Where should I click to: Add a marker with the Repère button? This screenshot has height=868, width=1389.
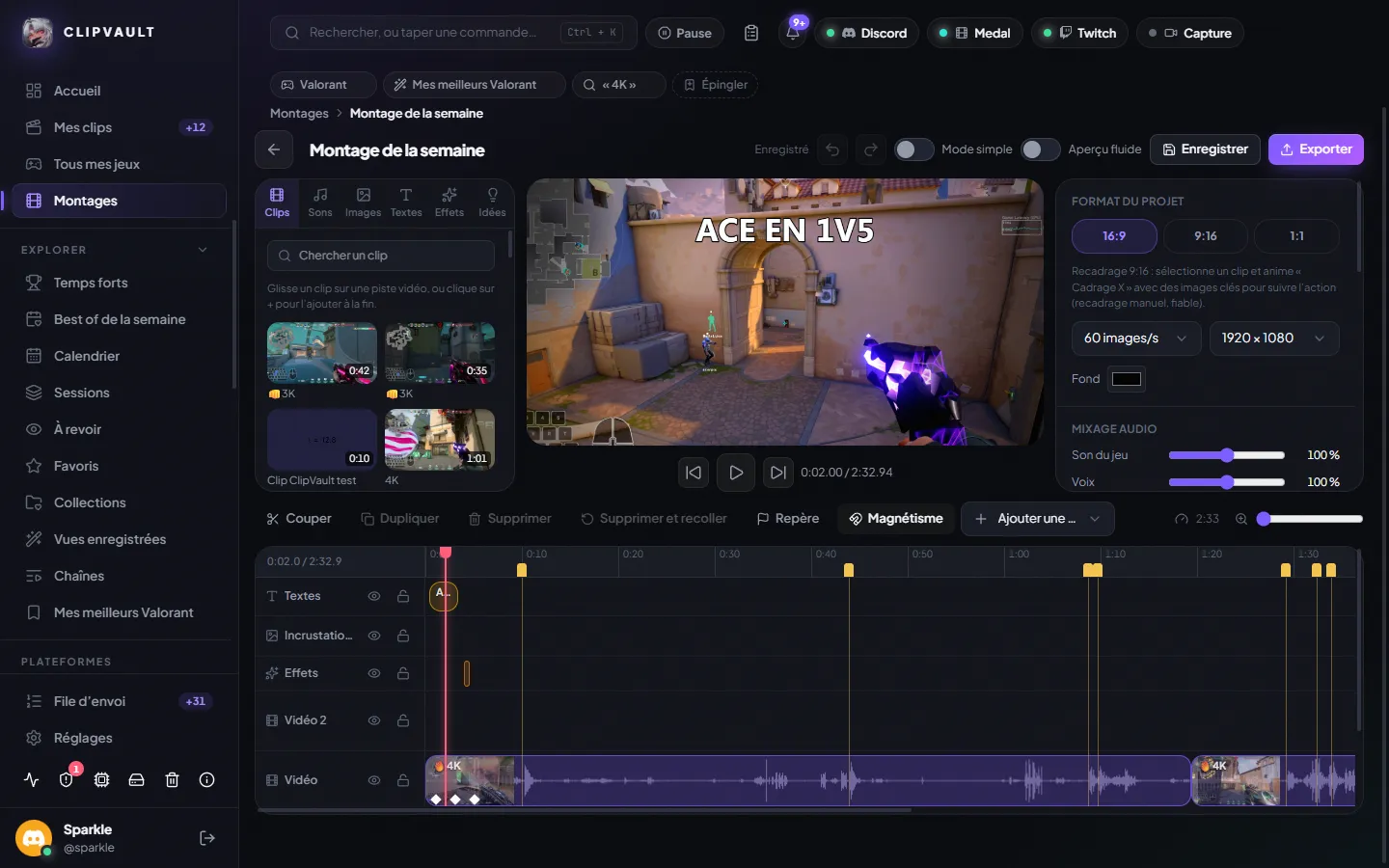[x=788, y=519]
